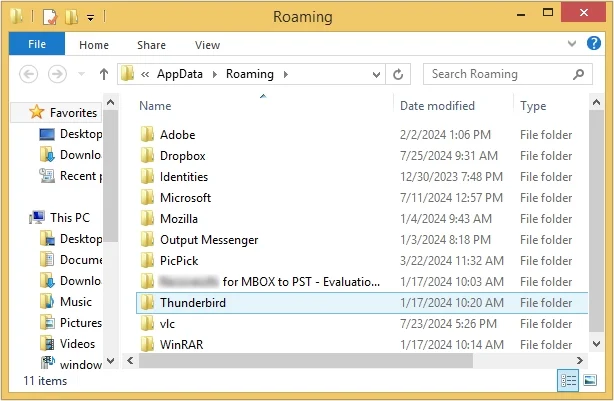The width and height of the screenshot is (614, 401).
Task: Select the Output Messenger folder
Action: coord(362,240)
